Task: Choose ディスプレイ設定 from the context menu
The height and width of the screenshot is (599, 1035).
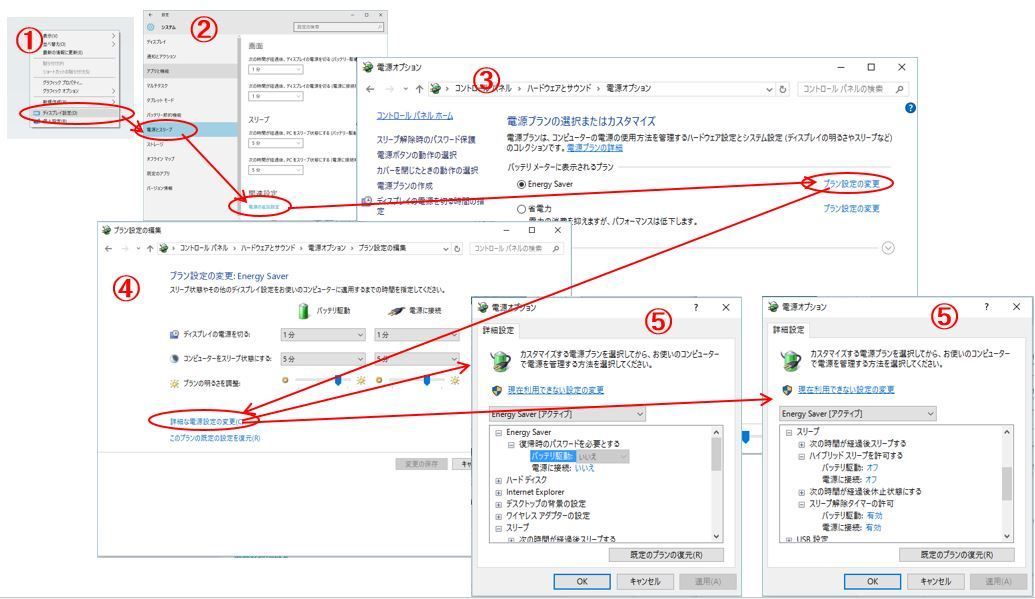Action: coord(60,112)
